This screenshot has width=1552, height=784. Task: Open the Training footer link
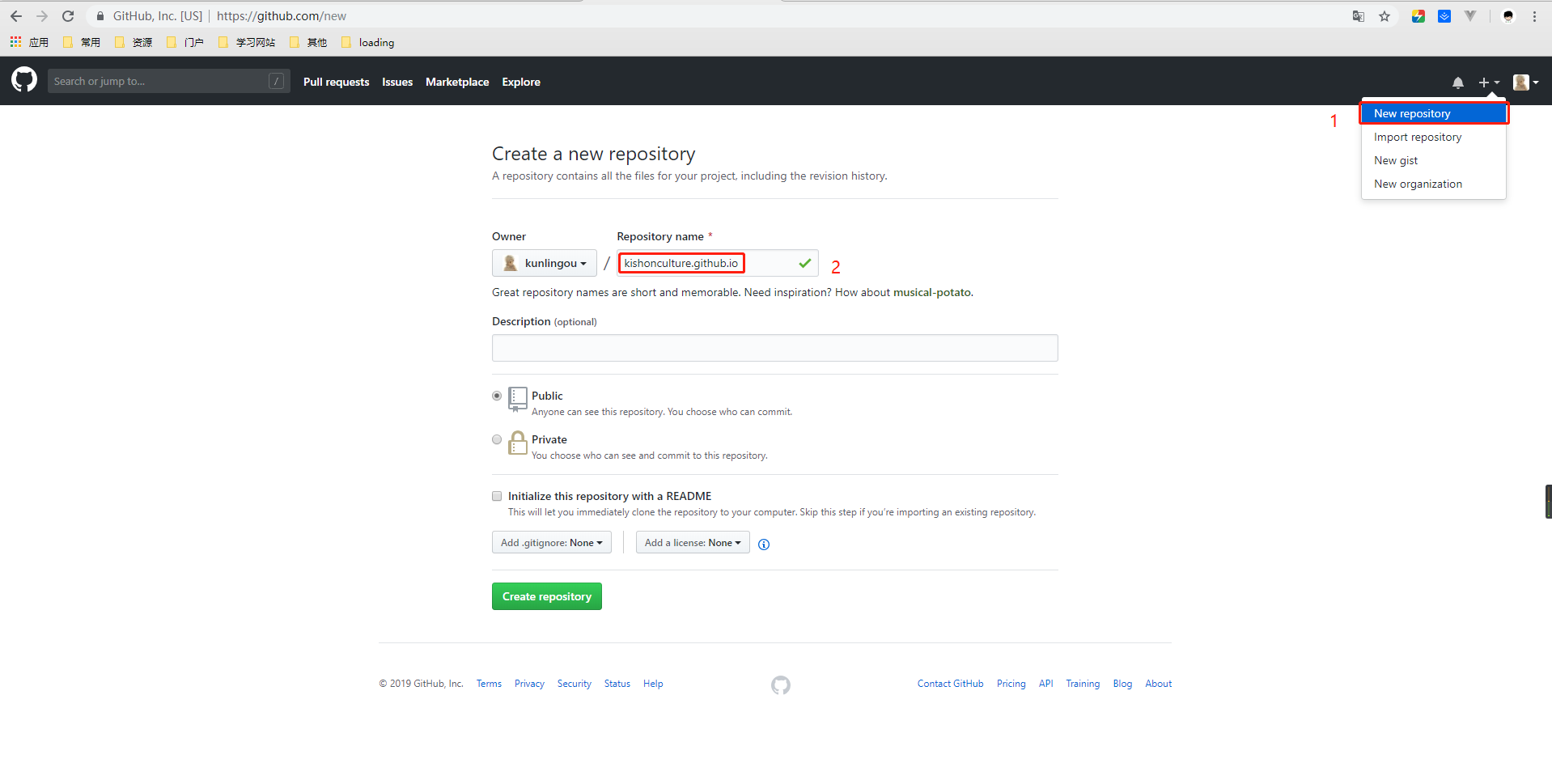(1083, 684)
